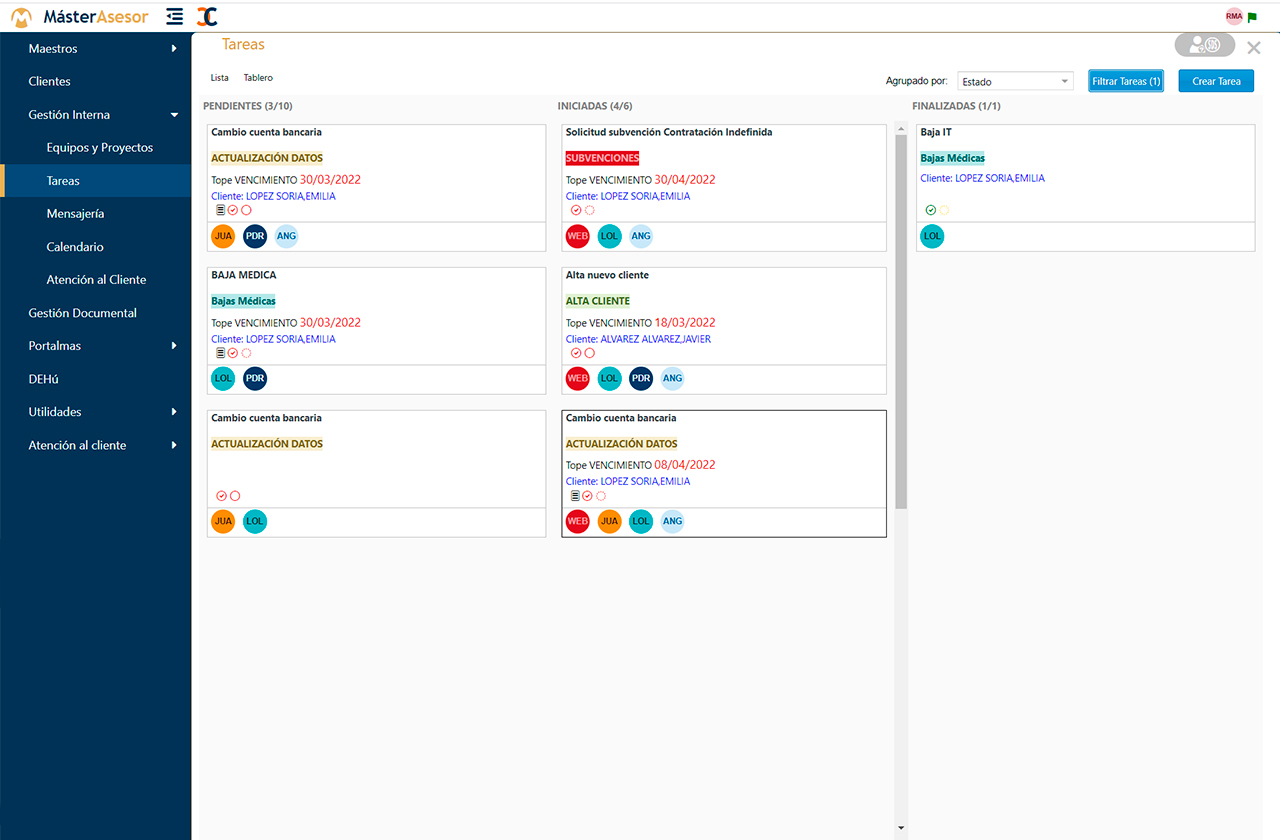
Task: Click PDR avatar on BAJA MEDICA card
Action: pos(255,379)
